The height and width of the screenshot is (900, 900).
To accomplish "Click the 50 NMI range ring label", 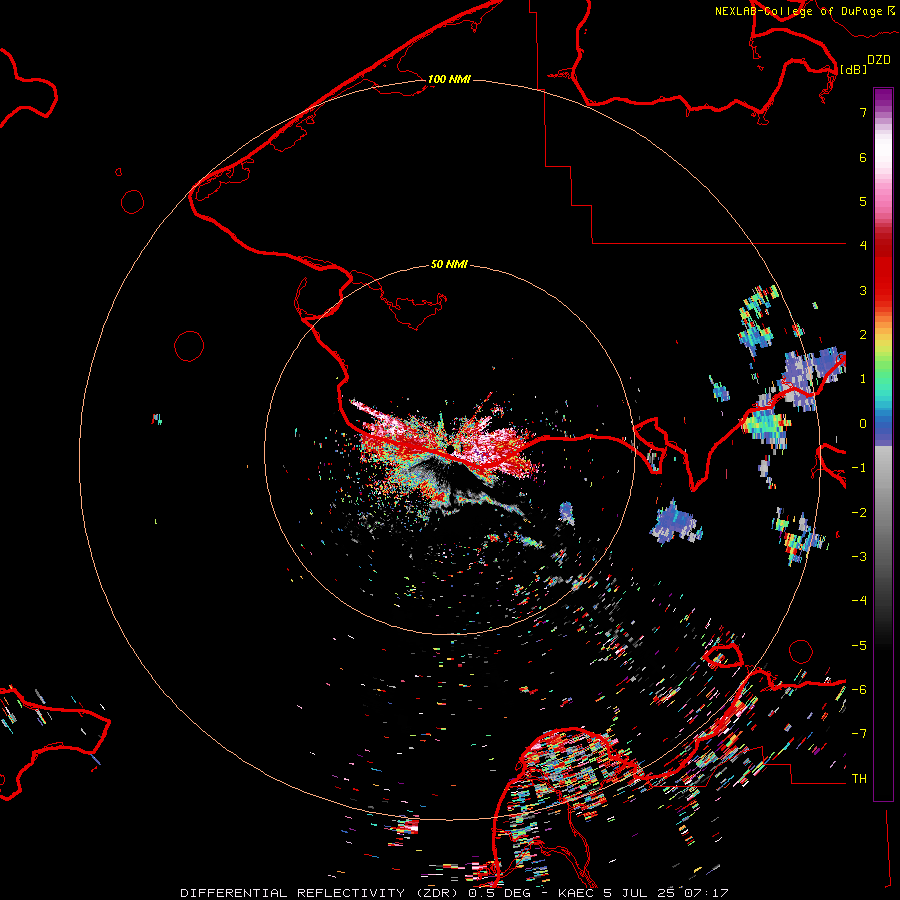I will [449, 264].
